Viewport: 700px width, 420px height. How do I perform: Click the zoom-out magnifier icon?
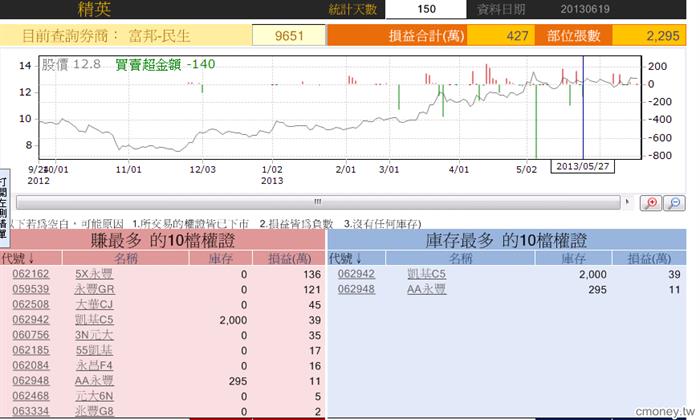[x=674, y=203]
